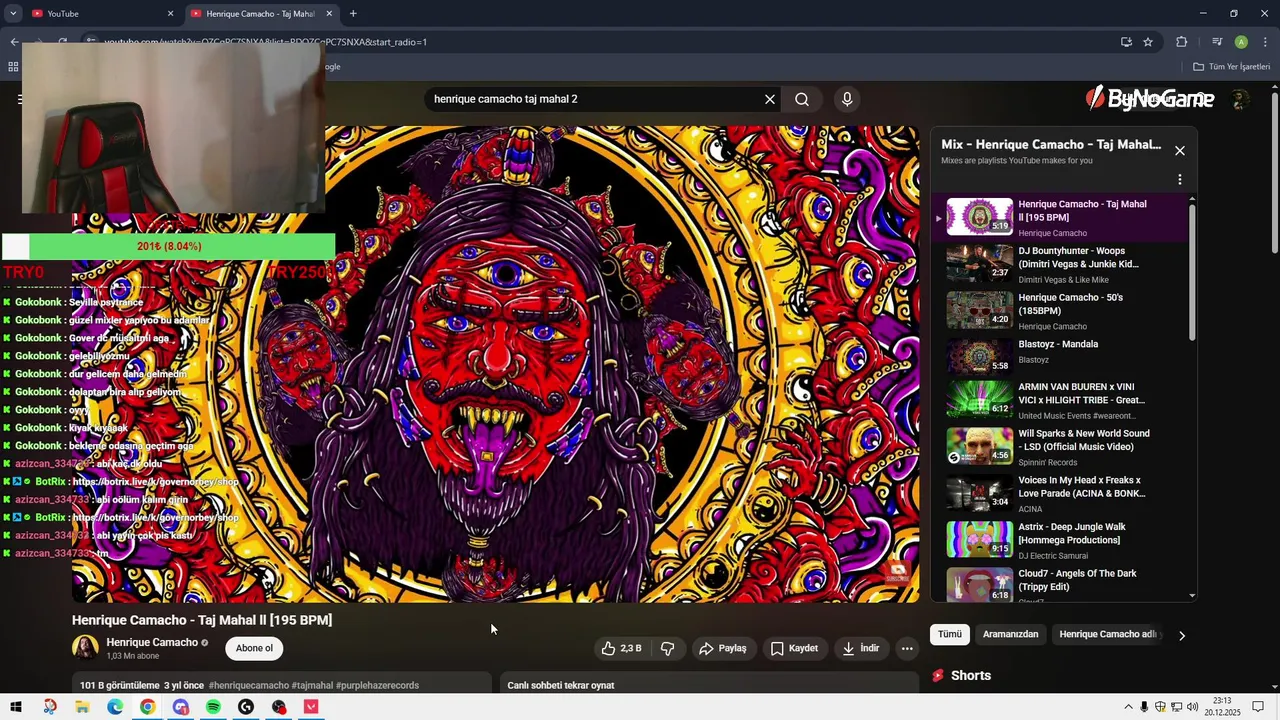Show hidden system tray icons

pos(1128,707)
